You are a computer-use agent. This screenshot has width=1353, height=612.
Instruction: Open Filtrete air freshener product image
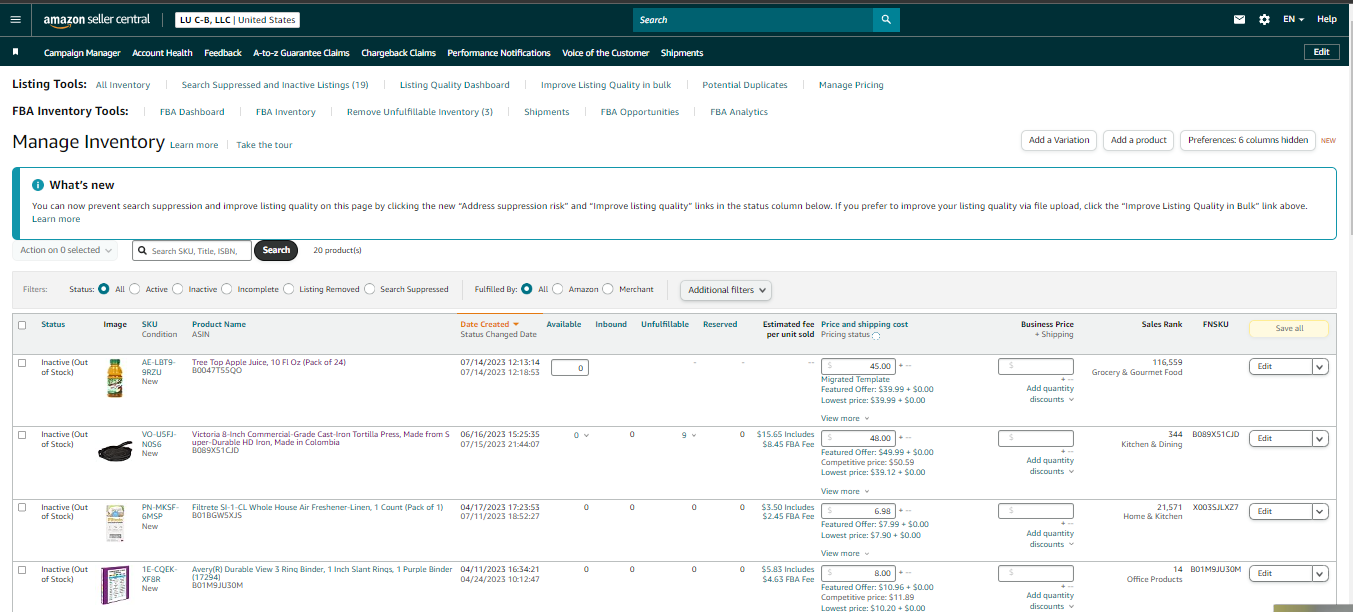[x=115, y=523]
